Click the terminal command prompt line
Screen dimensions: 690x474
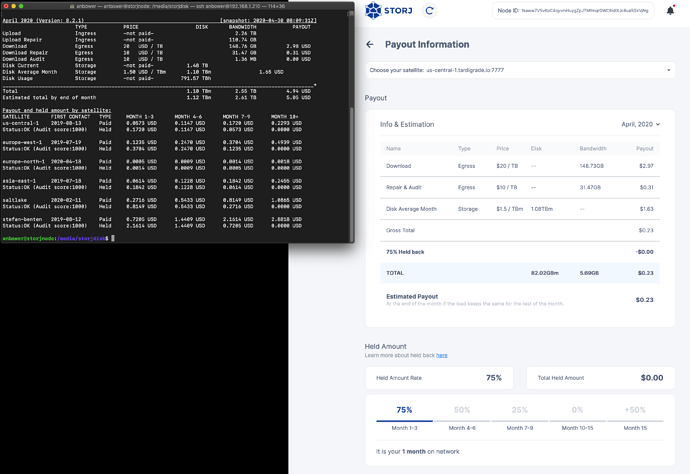59,239
